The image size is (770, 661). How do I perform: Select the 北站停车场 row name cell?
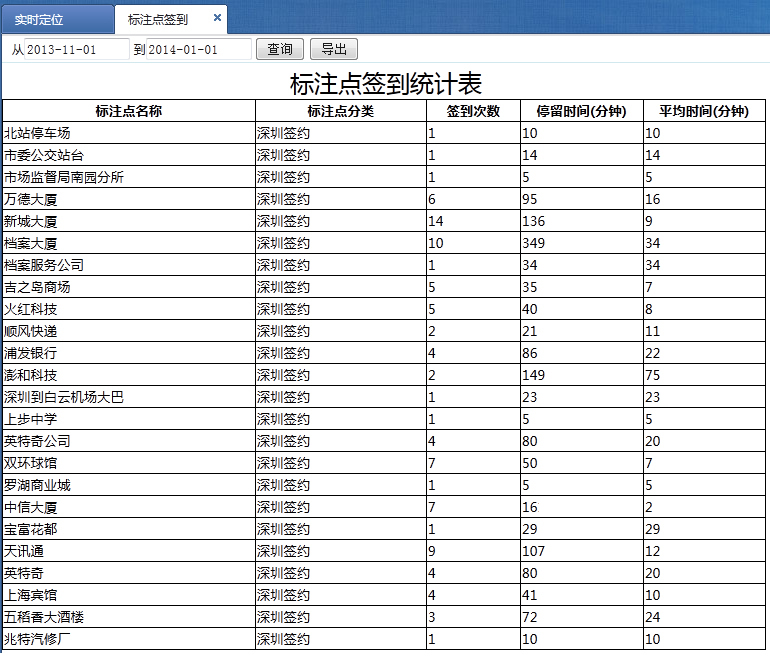(x=38, y=133)
